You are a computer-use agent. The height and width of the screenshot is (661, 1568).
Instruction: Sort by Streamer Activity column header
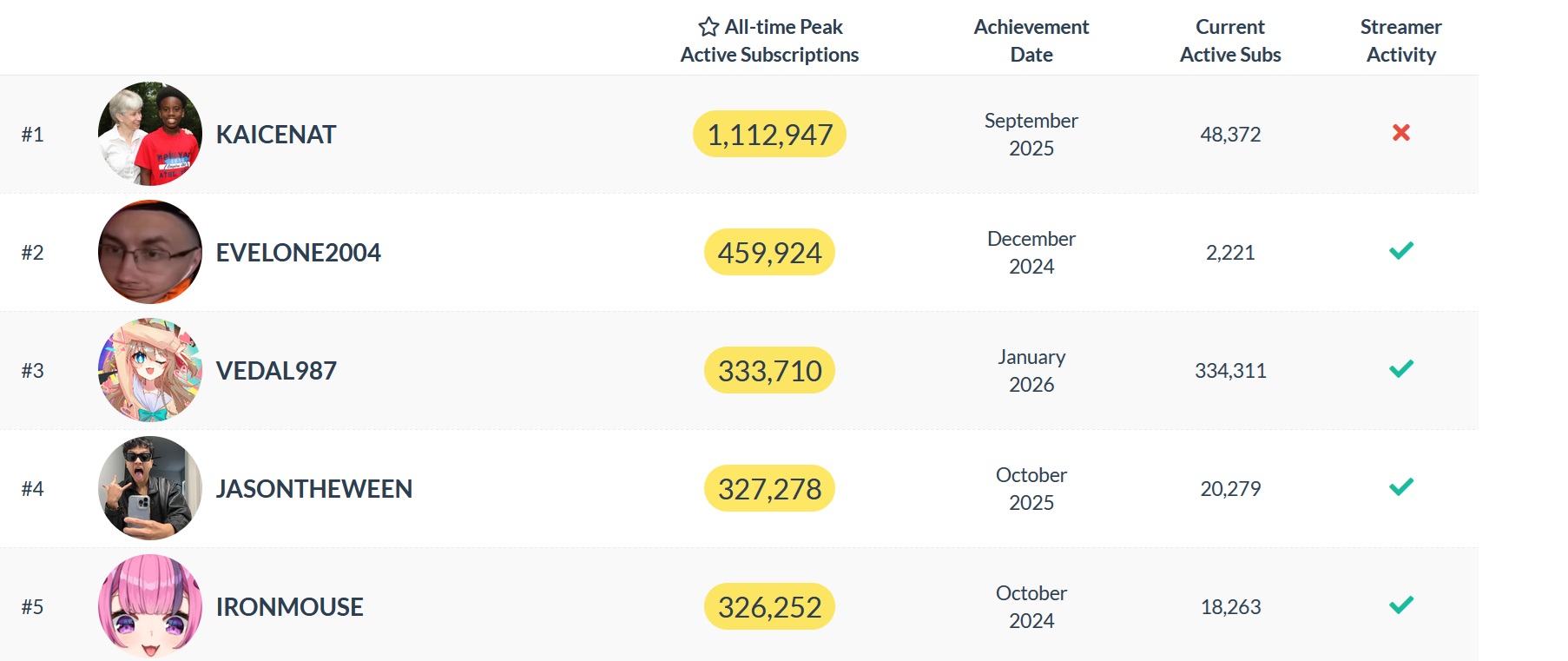(x=1400, y=41)
